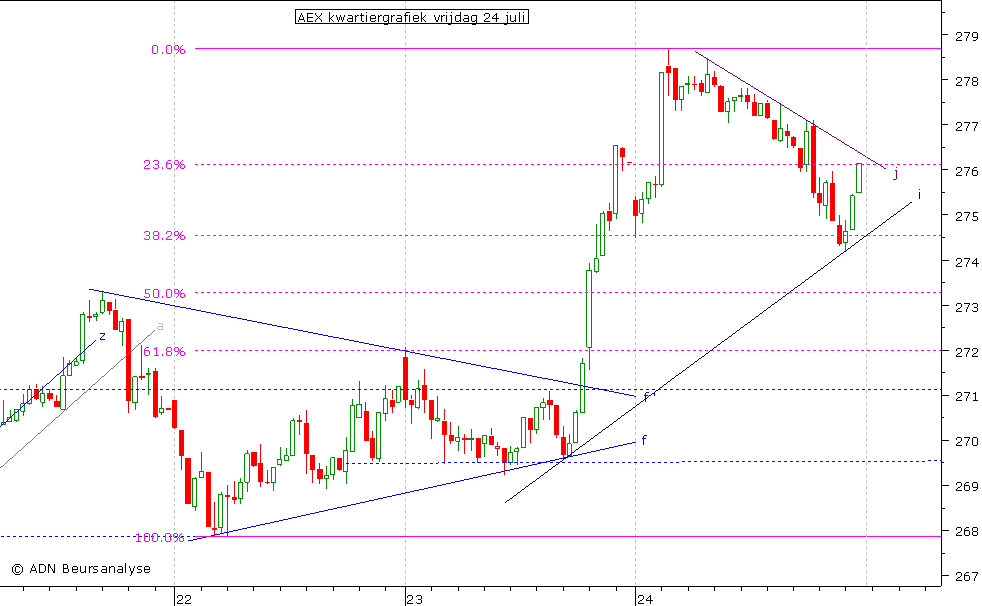Select the 61.8% Fibonacci label
This screenshot has width=982, height=606.
point(164,352)
